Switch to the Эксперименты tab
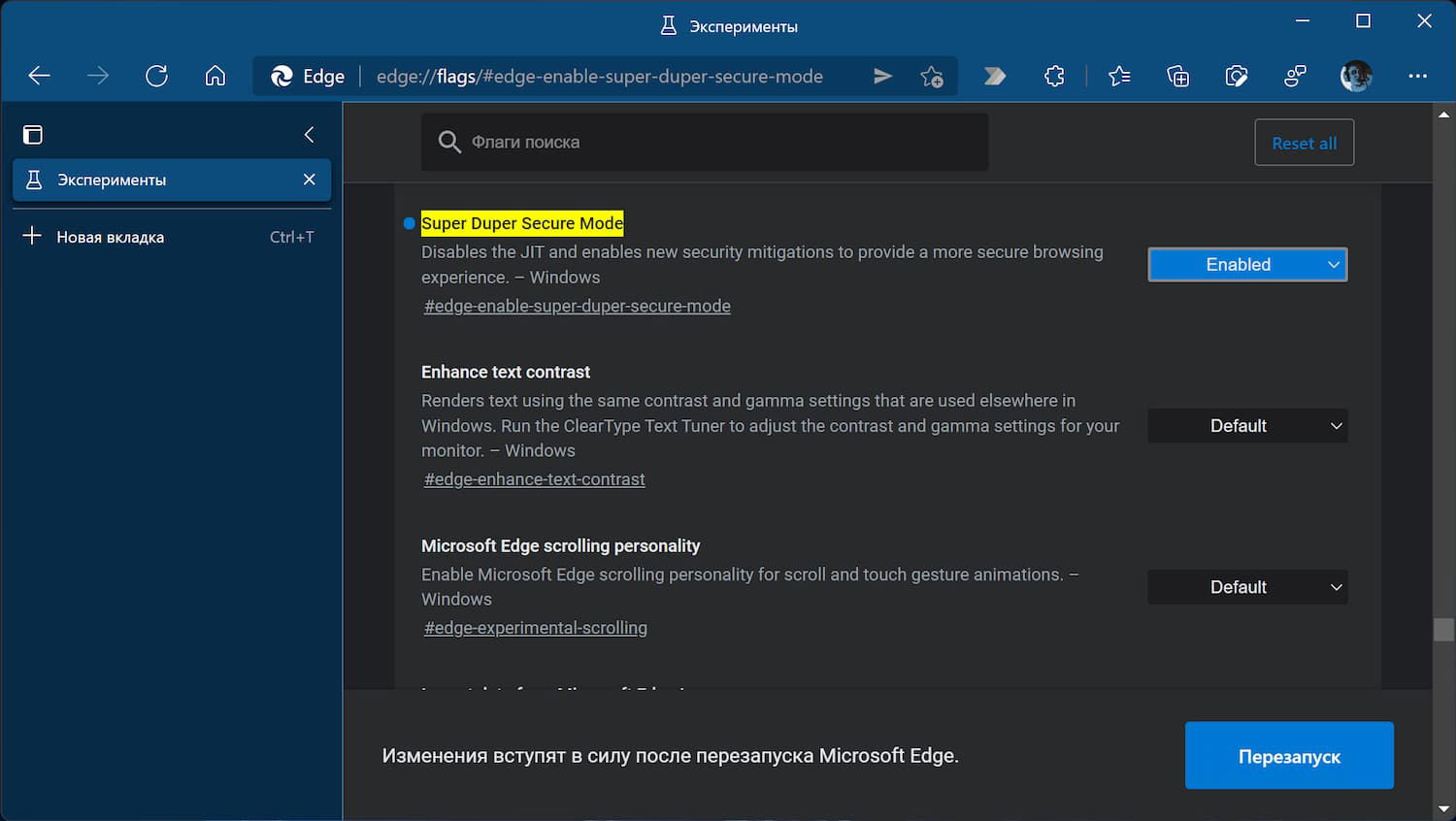The image size is (1456, 821). [x=172, y=180]
